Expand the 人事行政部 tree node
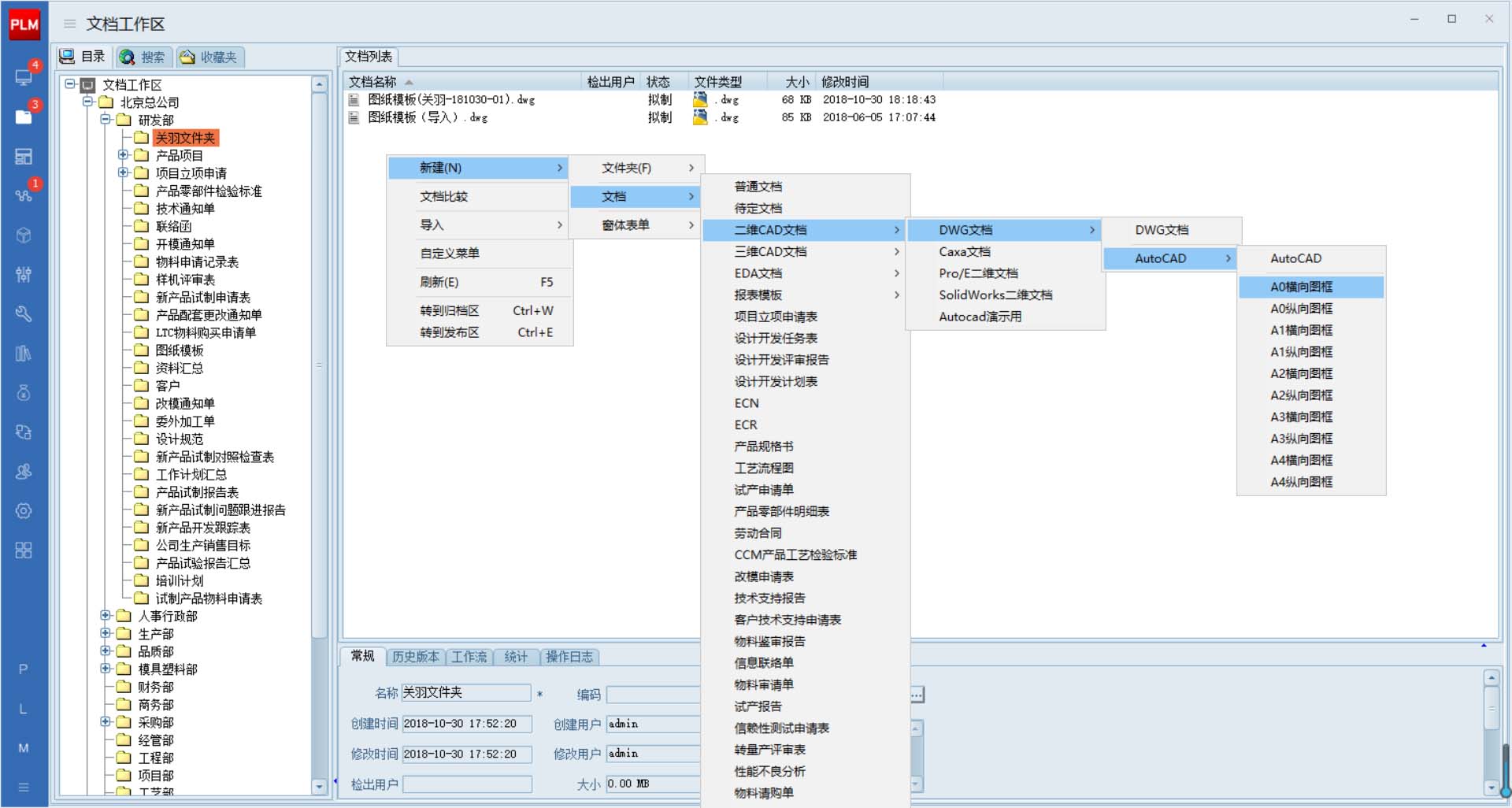Image resolution: width=1512 pixels, height=808 pixels. pyautogui.click(x=106, y=616)
